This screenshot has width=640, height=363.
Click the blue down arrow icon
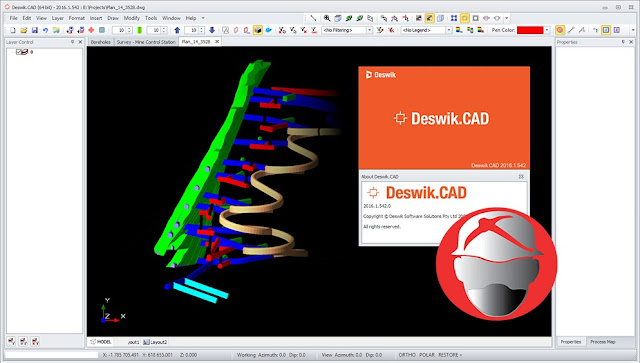212,30
